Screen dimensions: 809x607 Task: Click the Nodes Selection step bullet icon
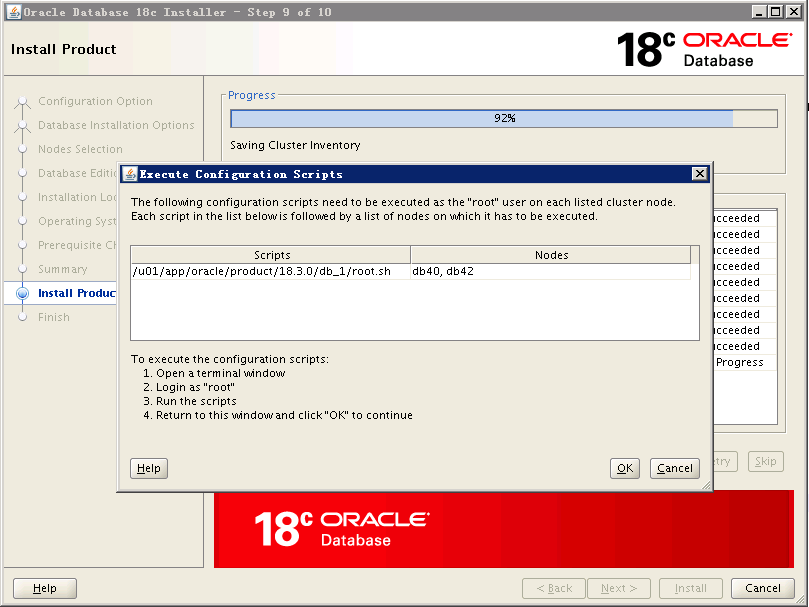tap(22, 149)
